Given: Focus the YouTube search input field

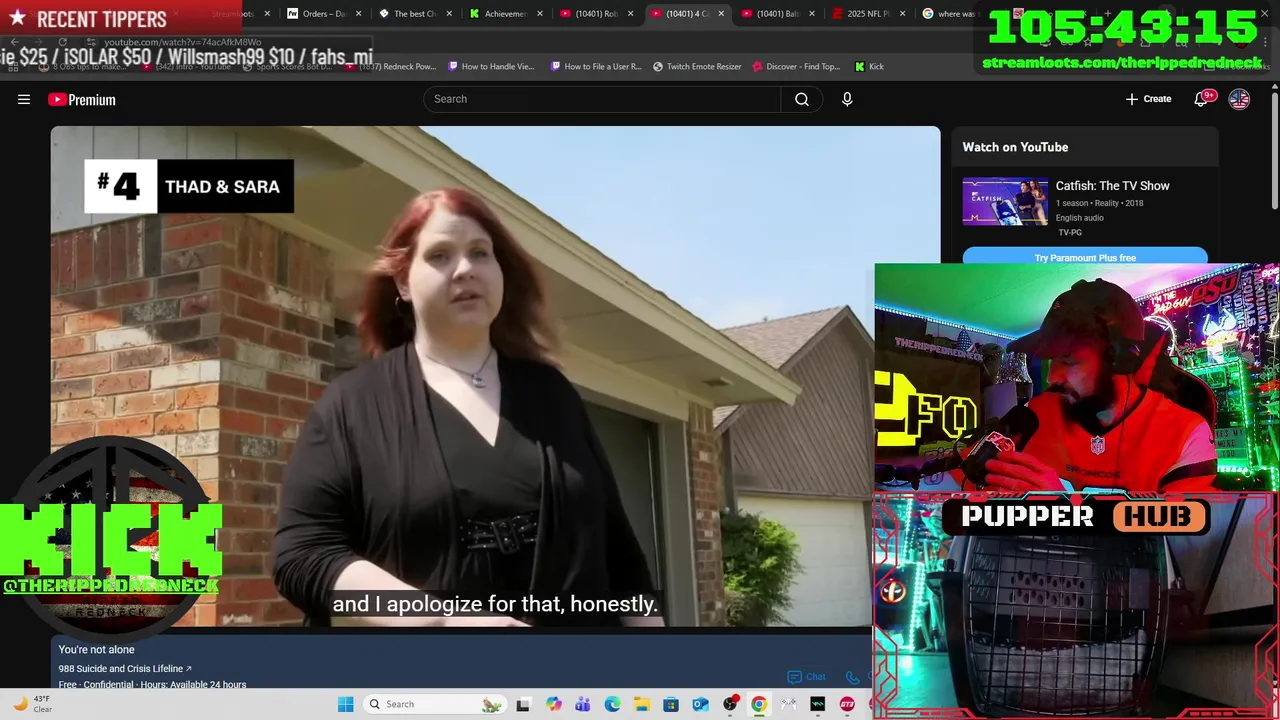Looking at the screenshot, I should click(602, 99).
